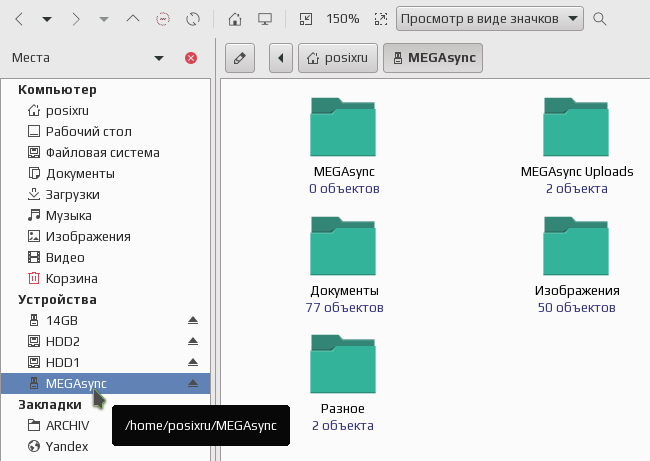This screenshot has height=461, width=650.
Task: Go forward with the right arrow
Action: click(75, 19)
